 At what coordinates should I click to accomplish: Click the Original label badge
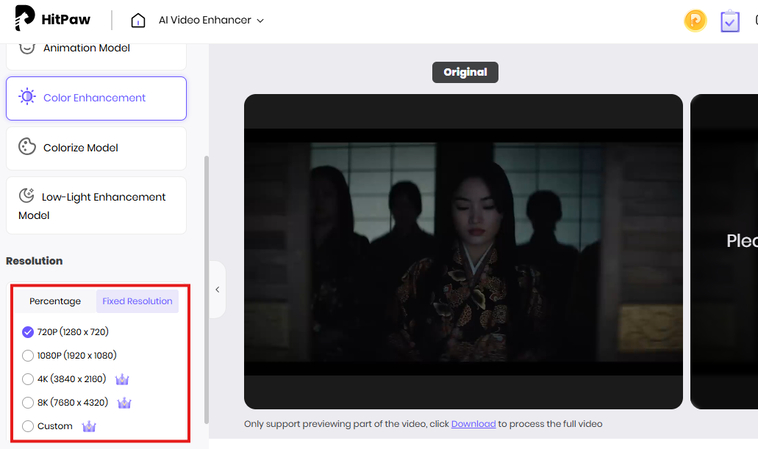click(465, 72)
